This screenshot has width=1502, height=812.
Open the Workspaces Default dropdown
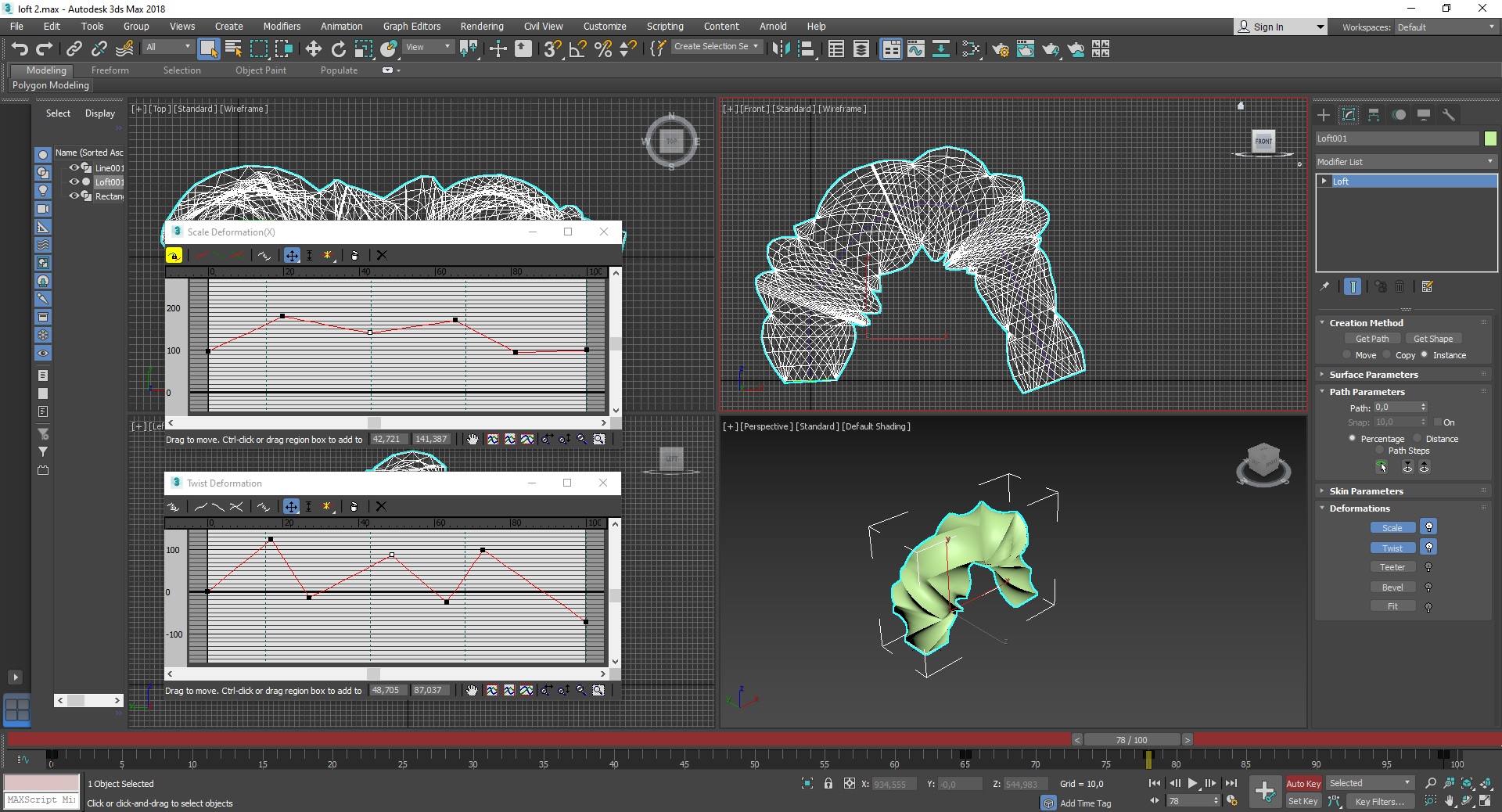[1446, 27]
